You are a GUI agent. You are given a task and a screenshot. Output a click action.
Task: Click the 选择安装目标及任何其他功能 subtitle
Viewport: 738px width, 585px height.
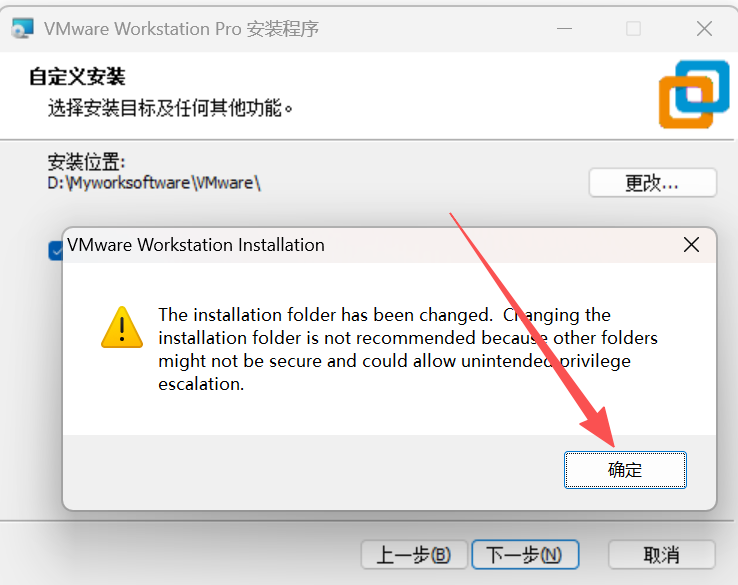coord(170,108)
